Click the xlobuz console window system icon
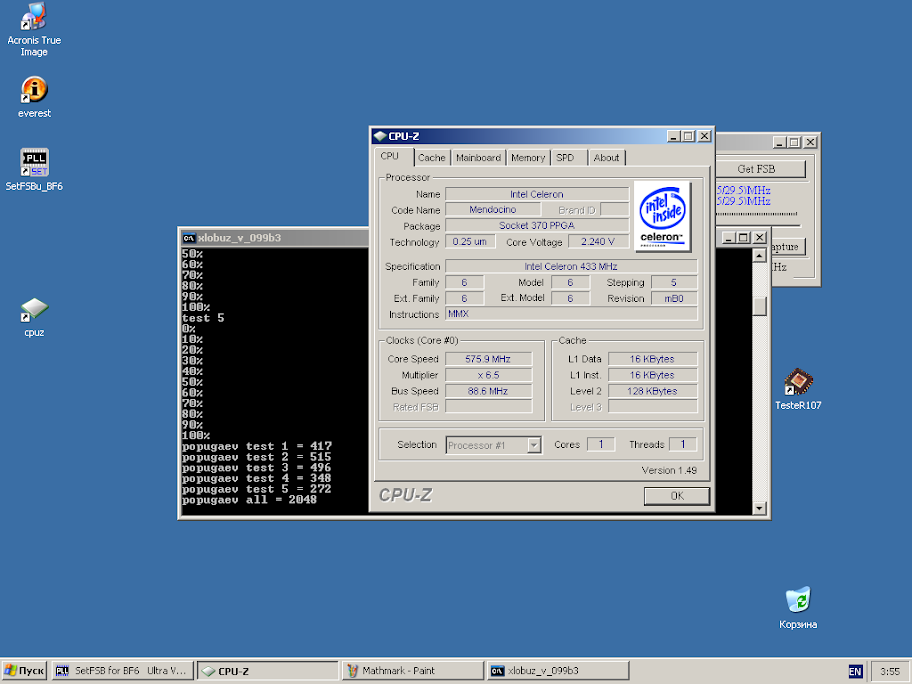Viewport: 912px width, 684px height. click(x=189, y=238)
